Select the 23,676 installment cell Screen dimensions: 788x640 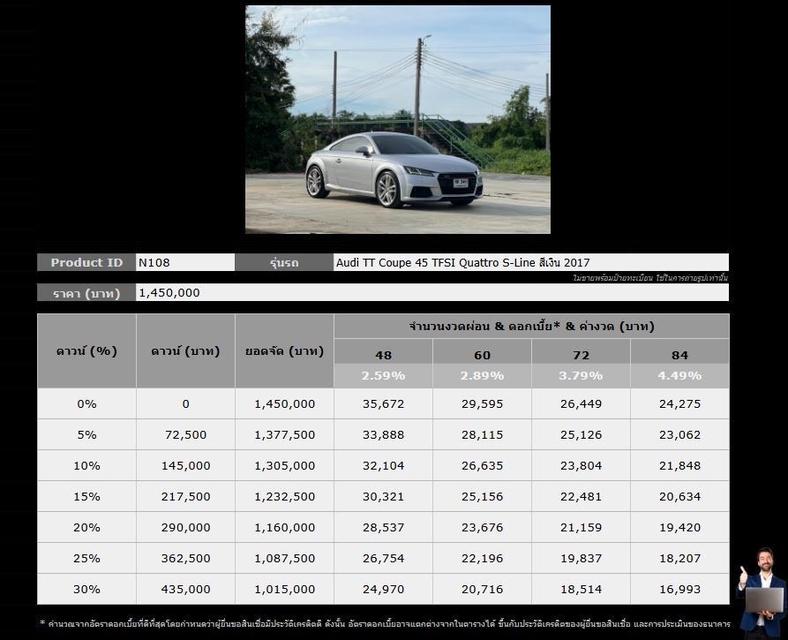pyautogui.click(x=482, y=528)
